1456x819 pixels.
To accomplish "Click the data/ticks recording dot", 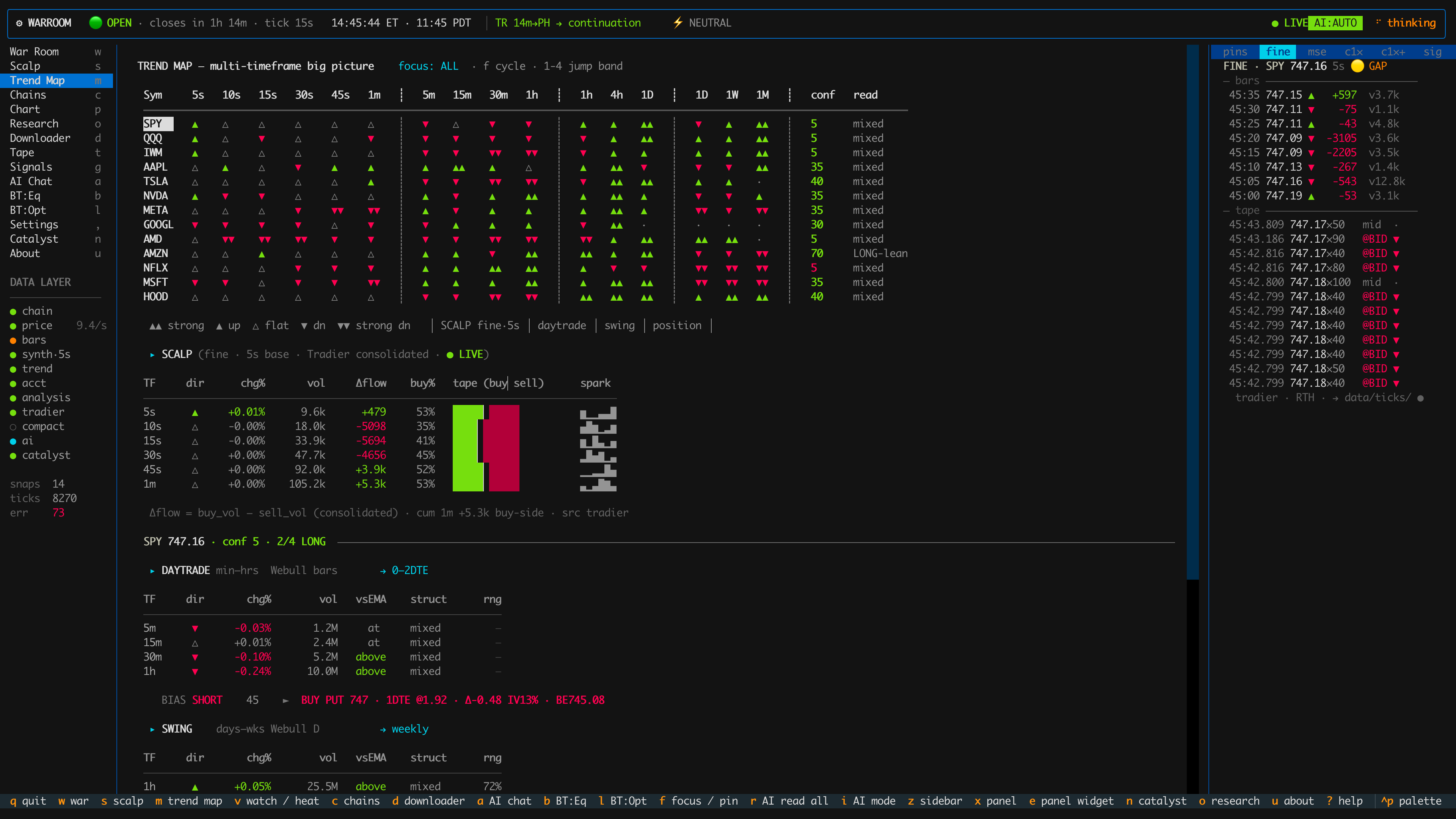I will point(1420,398).
